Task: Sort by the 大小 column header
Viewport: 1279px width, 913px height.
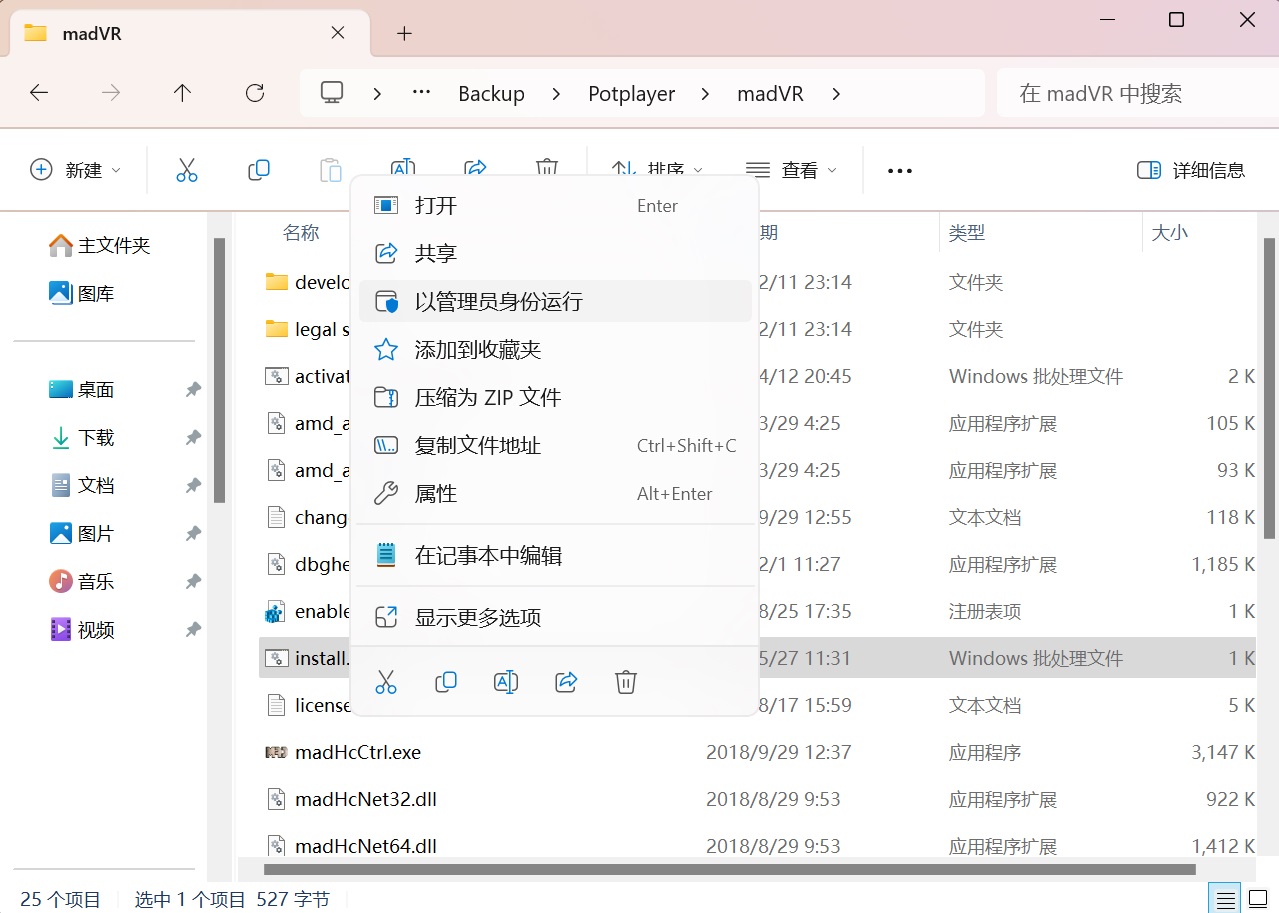Action: [1170, 232]
